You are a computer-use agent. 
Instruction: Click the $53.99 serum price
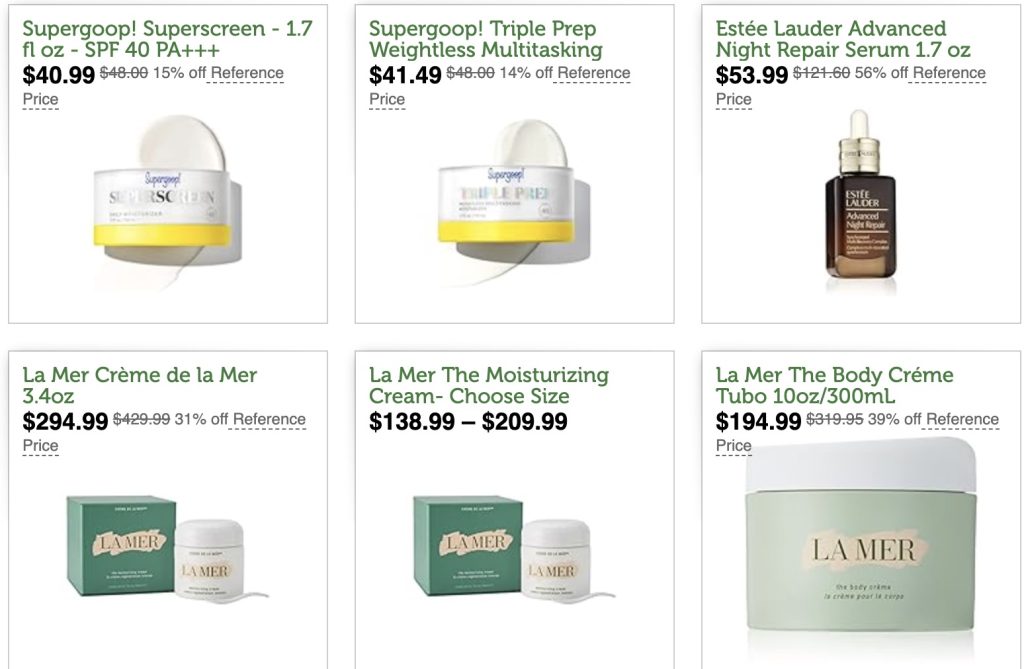[752, 75]
